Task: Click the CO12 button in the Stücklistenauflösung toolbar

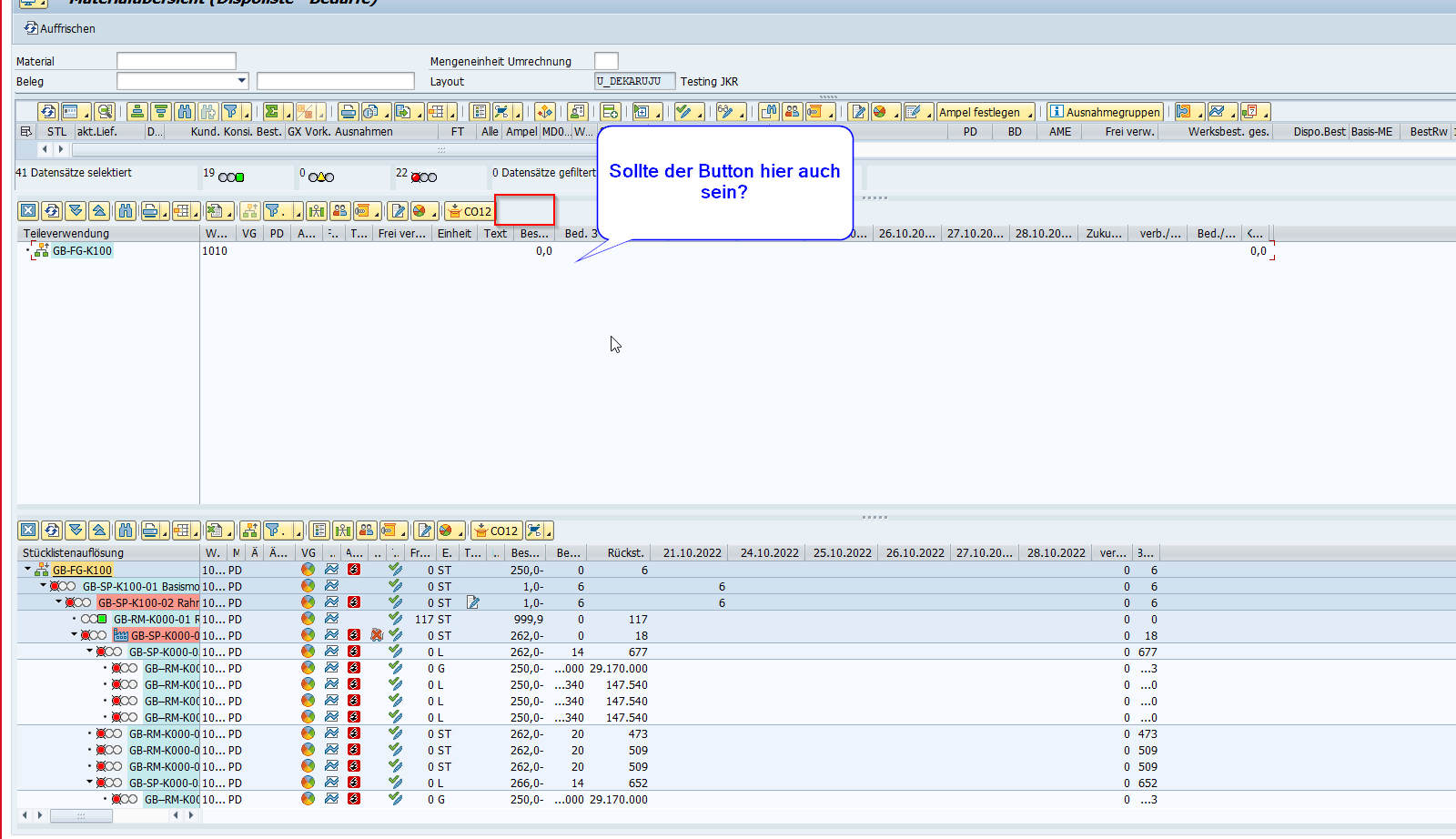Action: pos(495,531)
